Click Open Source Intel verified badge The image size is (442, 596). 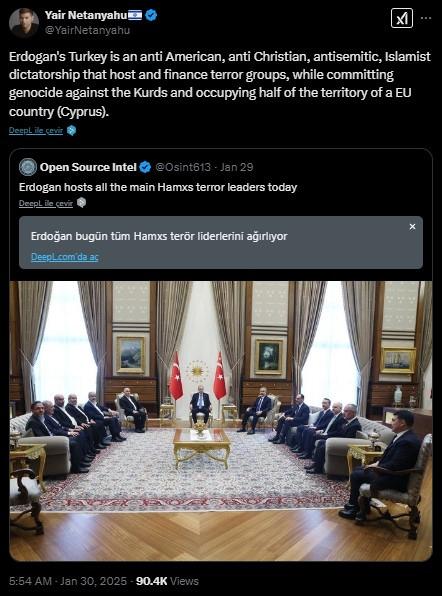click(x=145, y=167)
